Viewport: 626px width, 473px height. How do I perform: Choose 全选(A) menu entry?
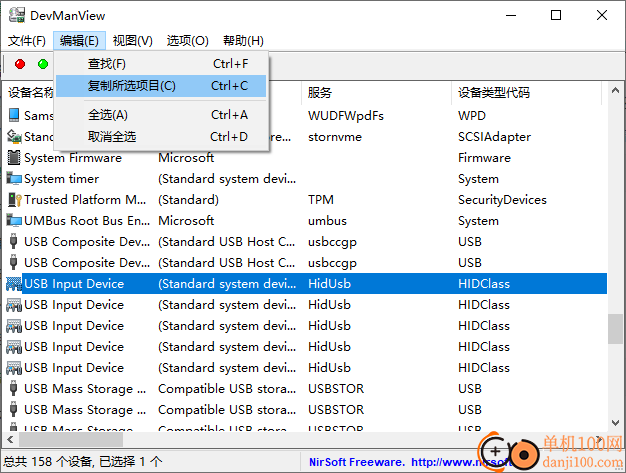[x=161, y=115]
